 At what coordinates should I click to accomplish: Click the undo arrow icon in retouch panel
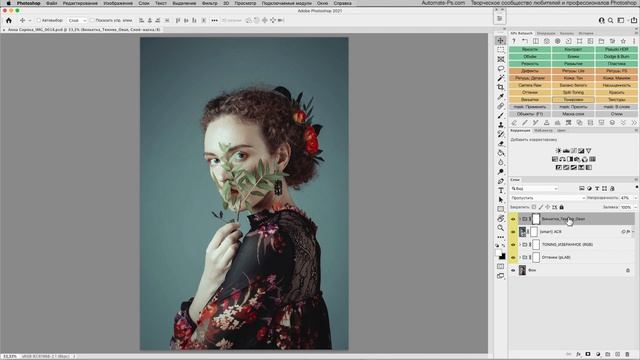click(x=525, y=41)
